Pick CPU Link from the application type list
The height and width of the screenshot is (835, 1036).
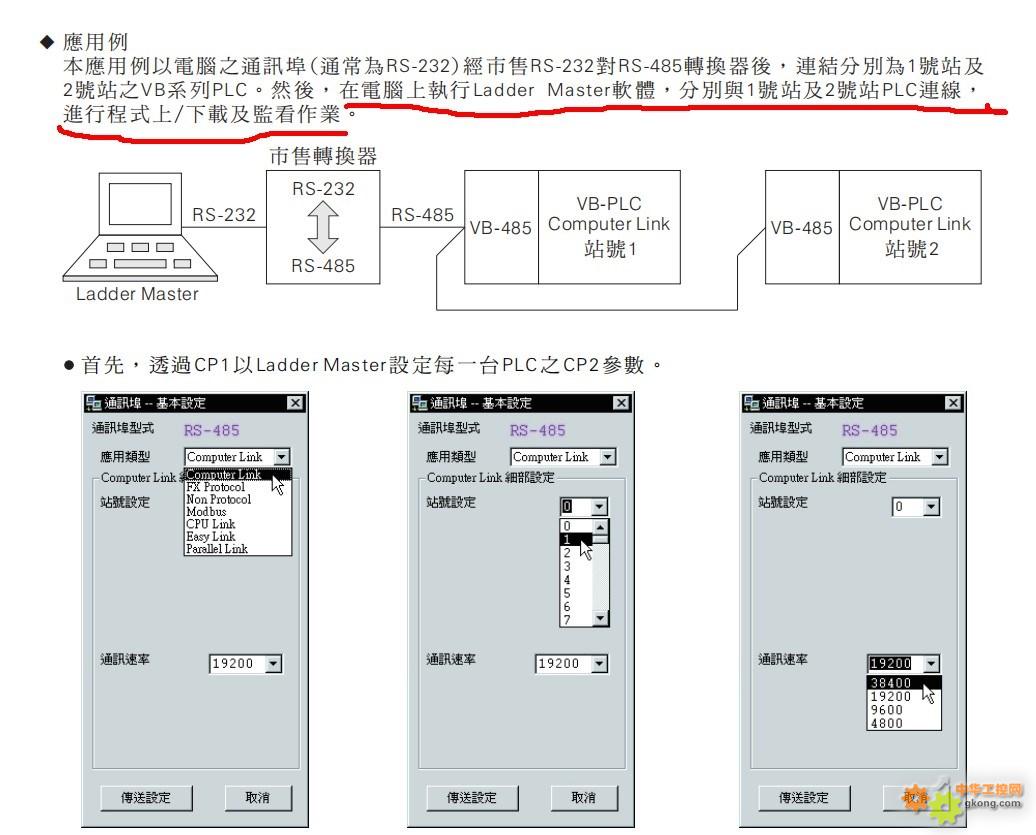pyautogui.click(x=210, y=524)
